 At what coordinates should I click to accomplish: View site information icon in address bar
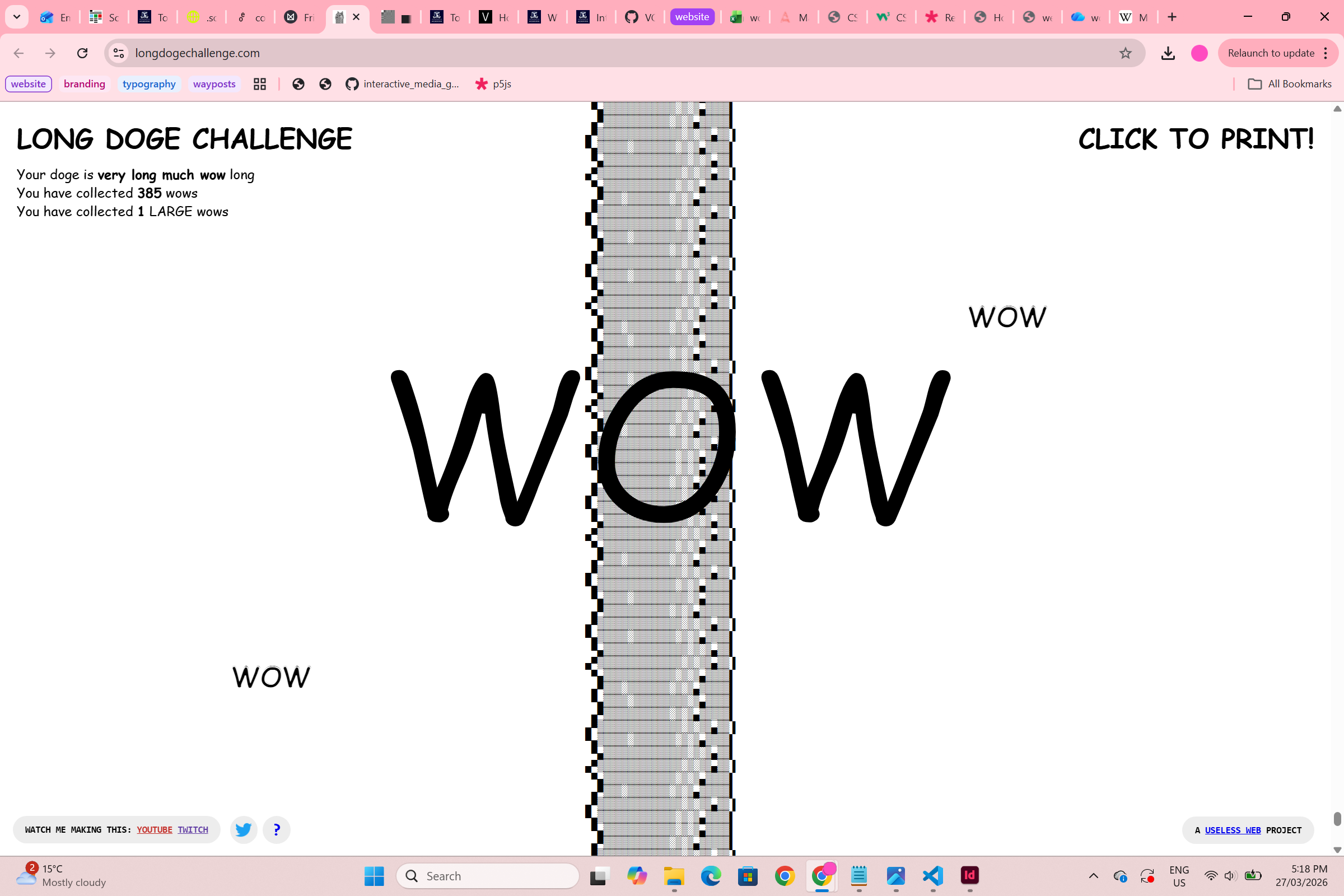pos(118,53)
